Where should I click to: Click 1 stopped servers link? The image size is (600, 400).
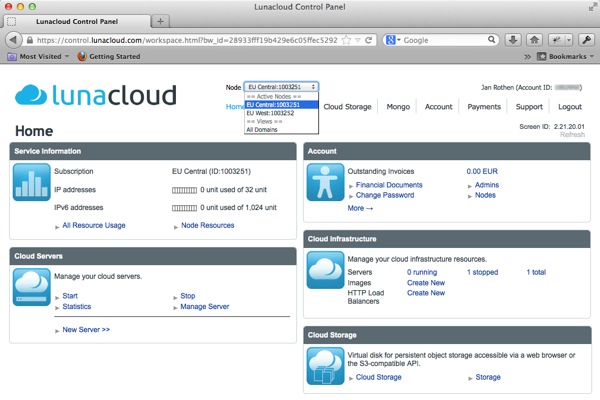point(482,272)
